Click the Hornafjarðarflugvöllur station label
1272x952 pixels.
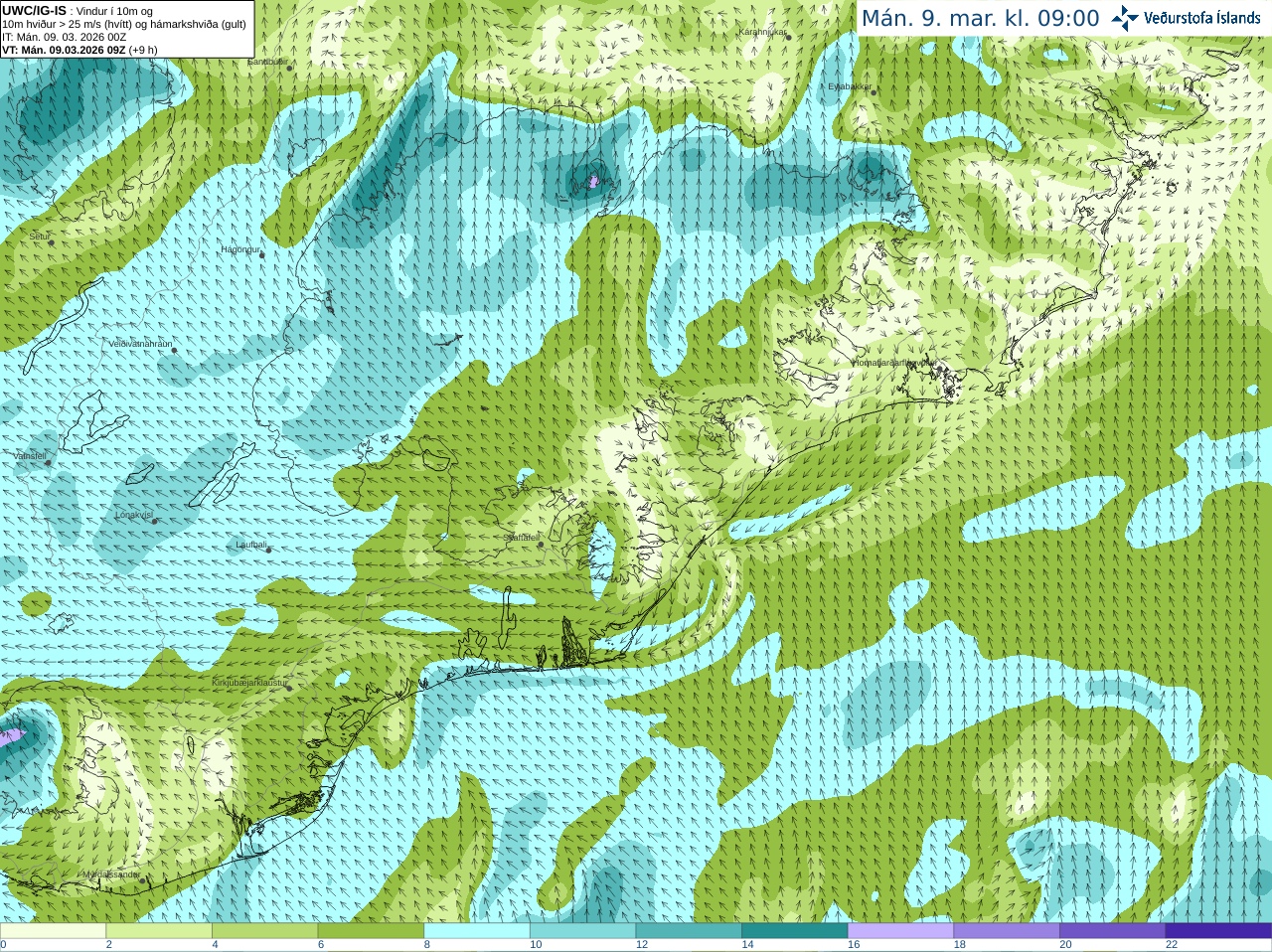click(894, 363)
